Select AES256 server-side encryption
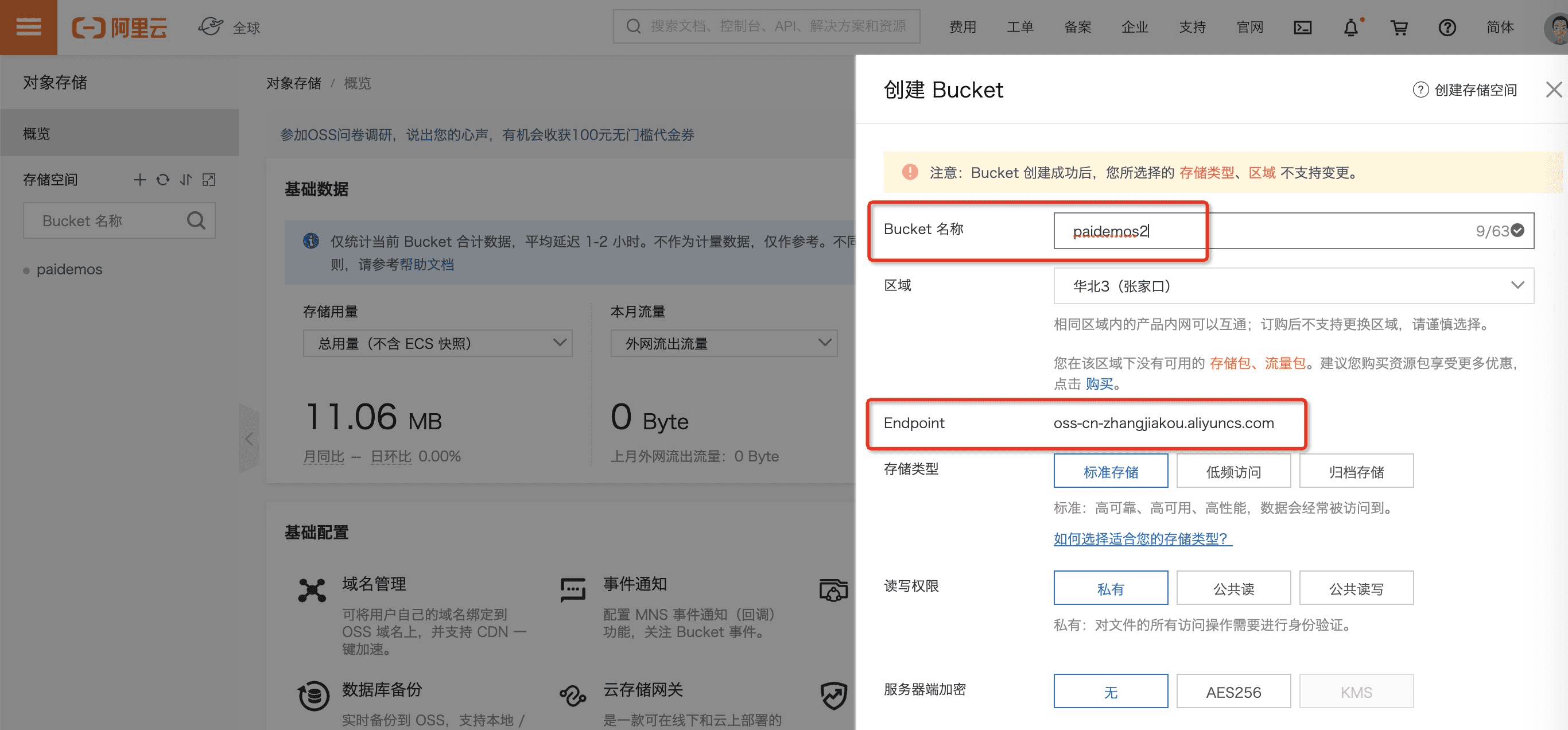The height and width of the screenshot is (730, 1568). coord(1233,692)
